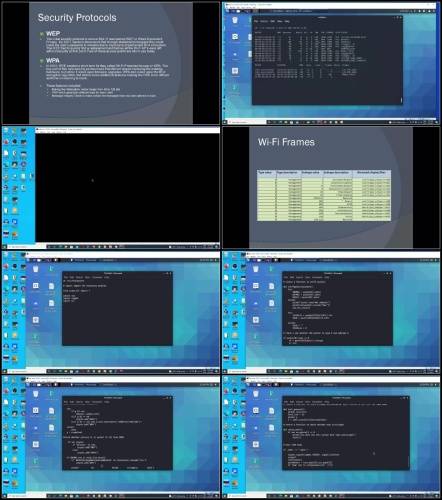Open the Security Protocols slide thumbnail
This screenshot has width=442, height=500.
(x=111, y=63)
